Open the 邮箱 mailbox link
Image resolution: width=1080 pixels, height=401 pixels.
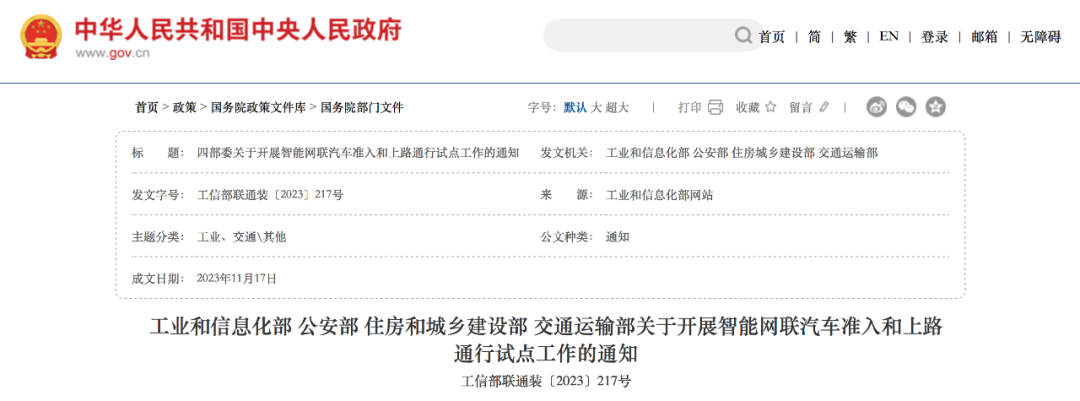click(984, 37)
